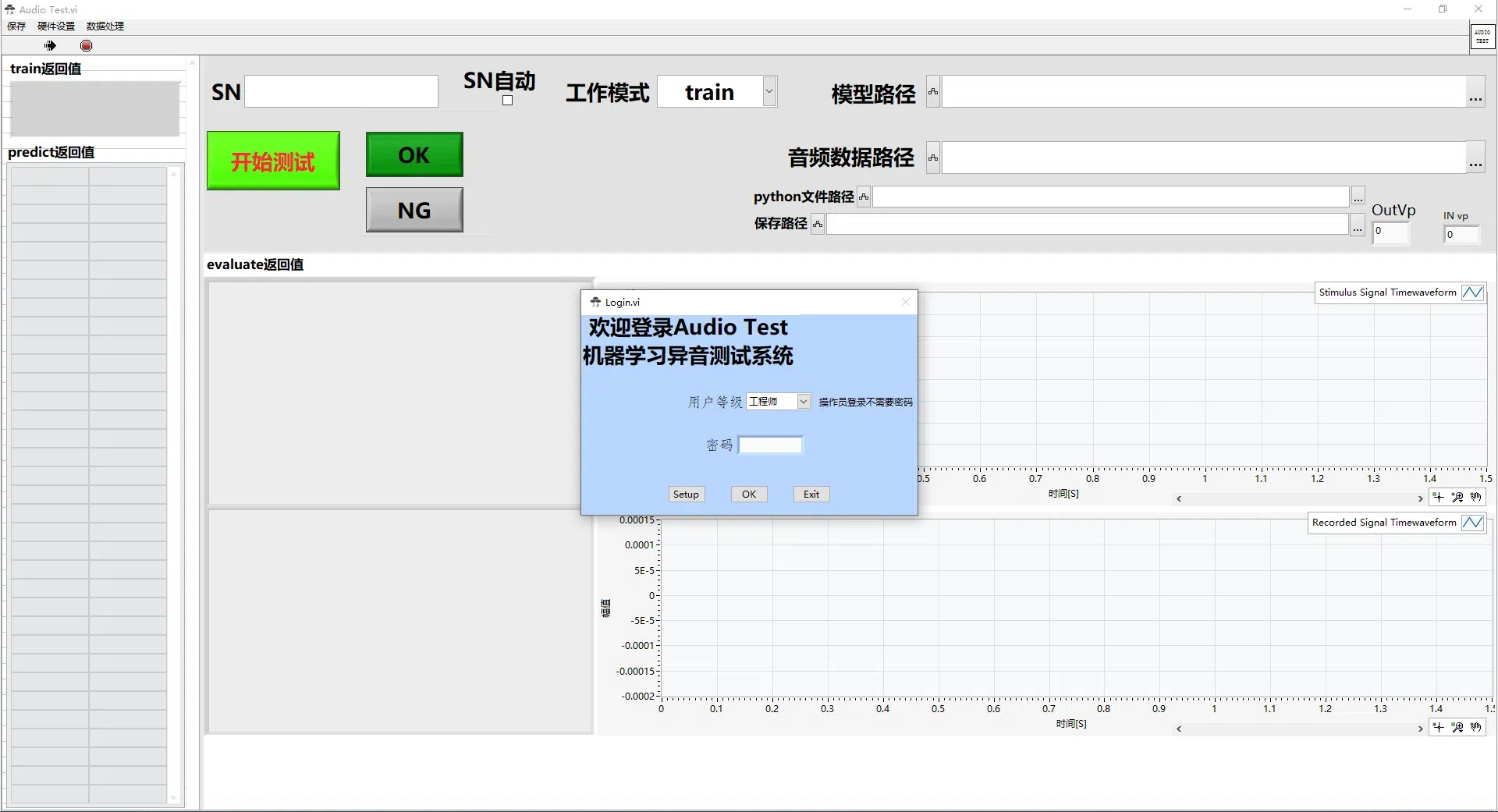Click the path type icon beside python文件路径
This screenshot has height=812, width=1498.
(x=864, y=197)
